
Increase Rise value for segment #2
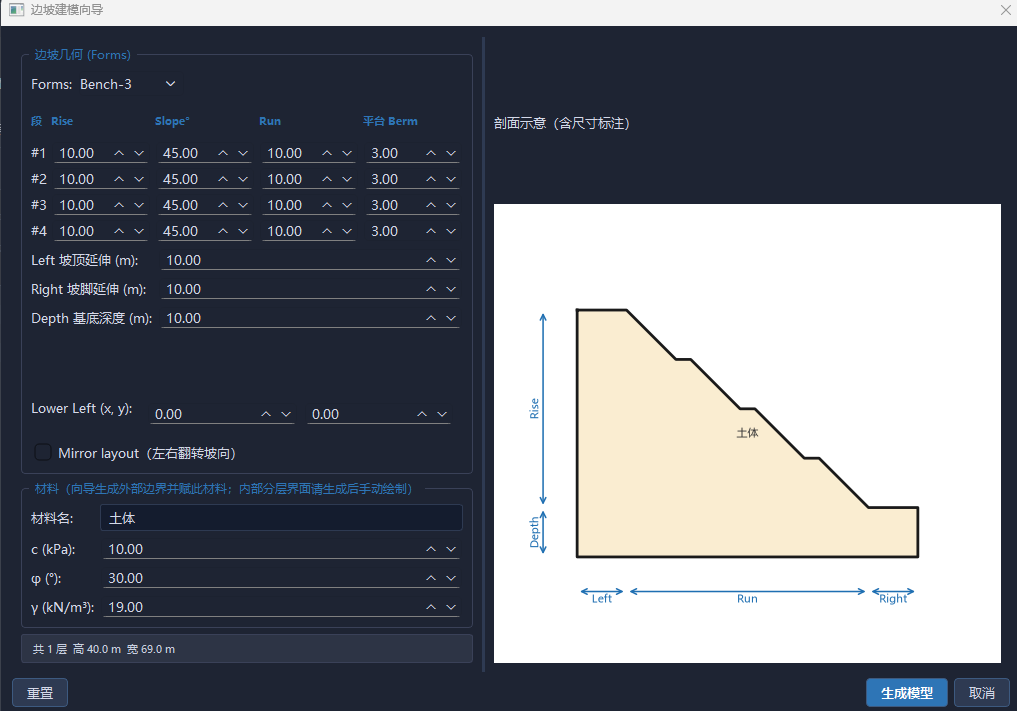(x=119, y=179)
